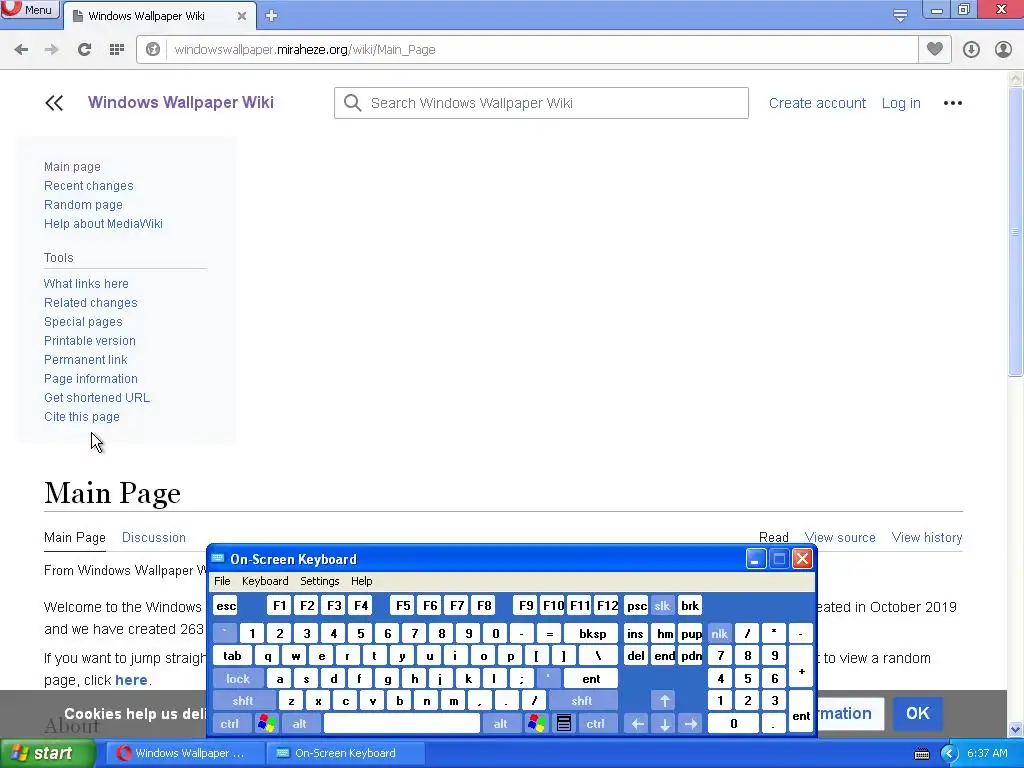Open Special pages link
The height and width of the screenshot is (768, 1024).
click(x=83, y=321)
